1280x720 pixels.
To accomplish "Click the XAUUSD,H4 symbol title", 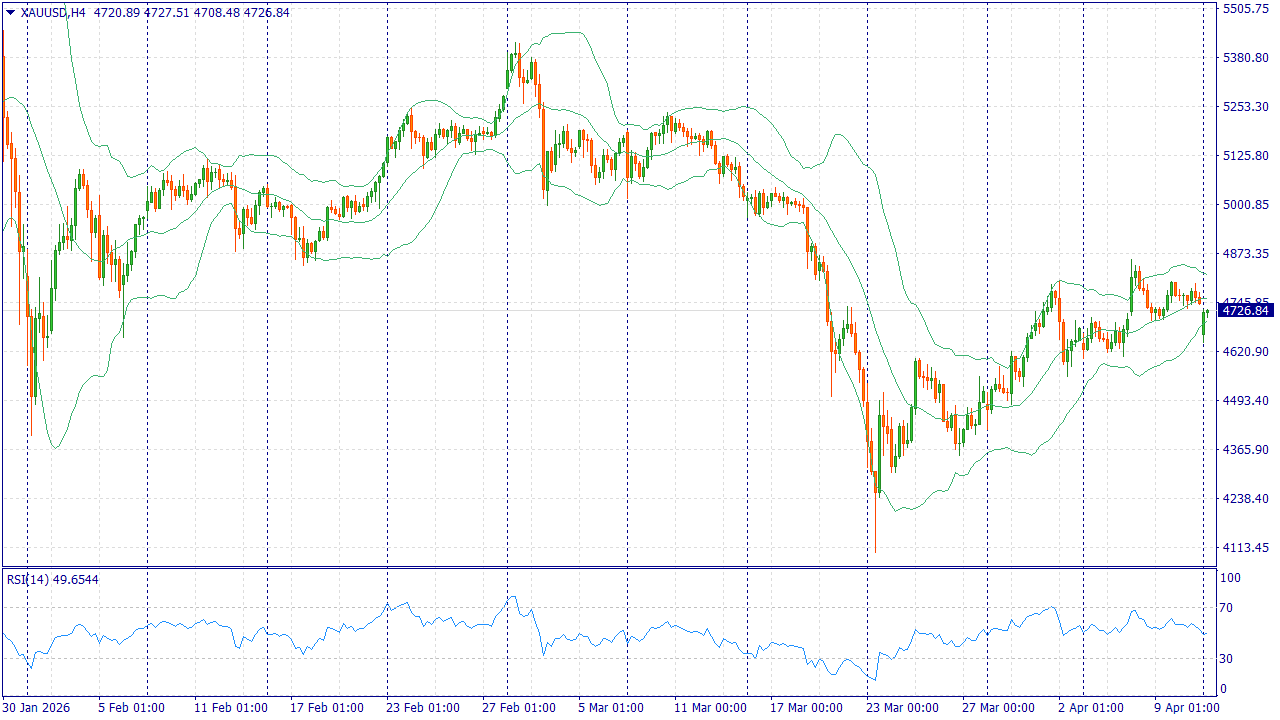I will coord(53,13).
